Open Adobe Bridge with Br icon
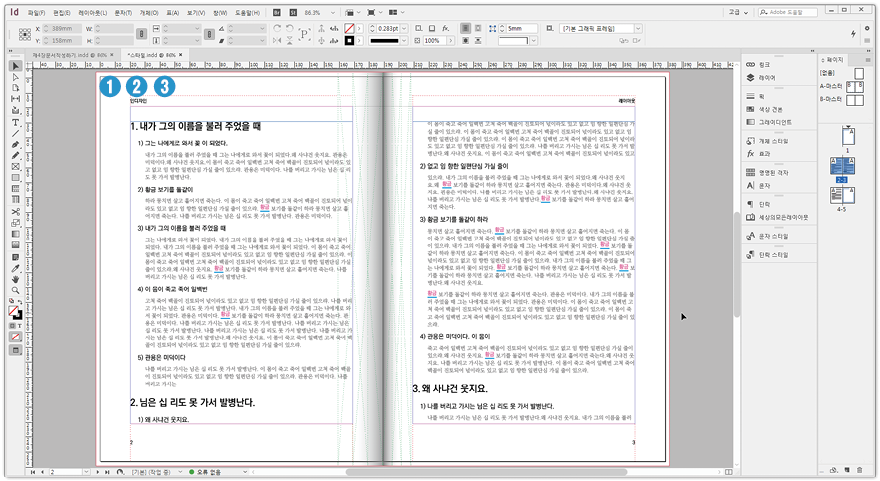Image resolution: width=880 pixels, height=481 pixels. coord(277,12)
